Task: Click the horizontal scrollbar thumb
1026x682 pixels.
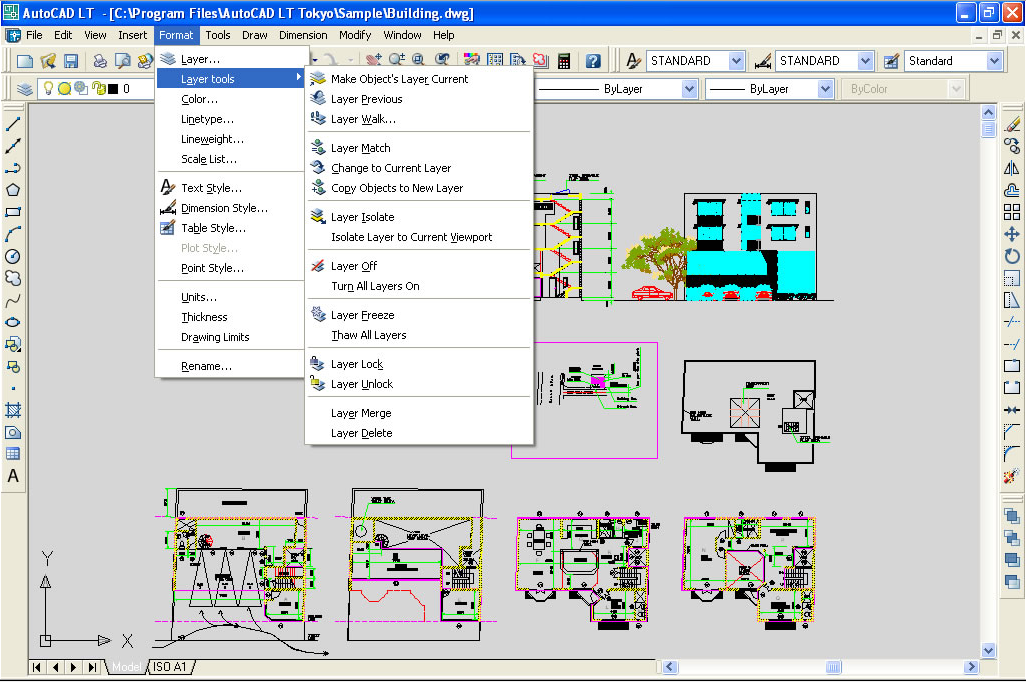Action: coord(833,667)
